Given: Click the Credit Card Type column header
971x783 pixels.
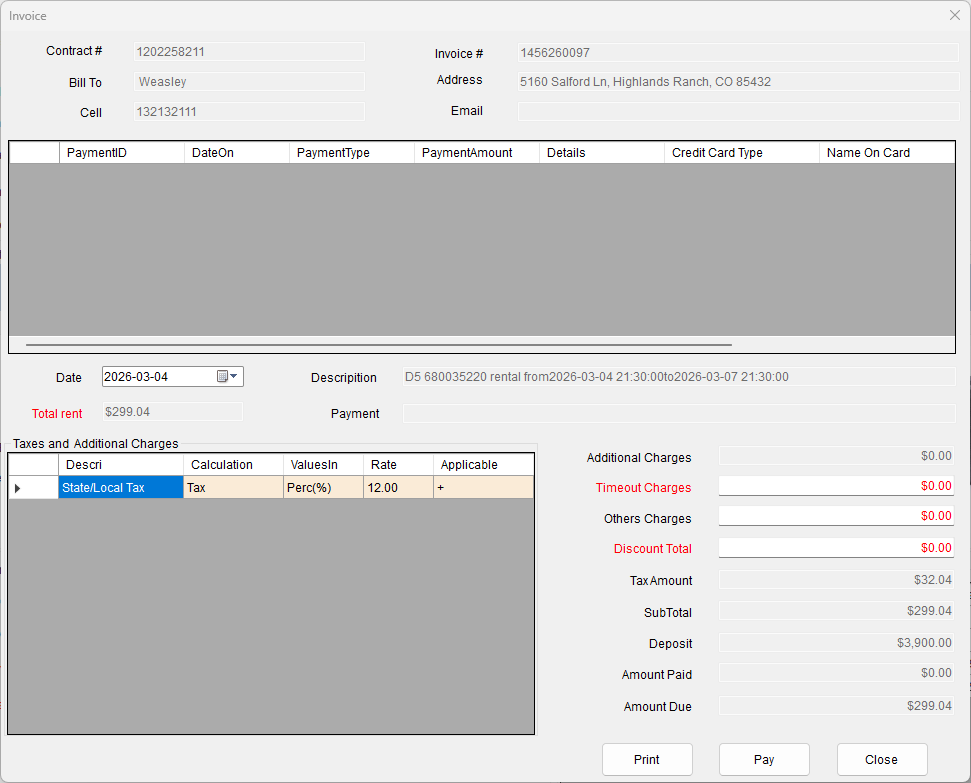Looking at the screenshot, I should point(740,153).
